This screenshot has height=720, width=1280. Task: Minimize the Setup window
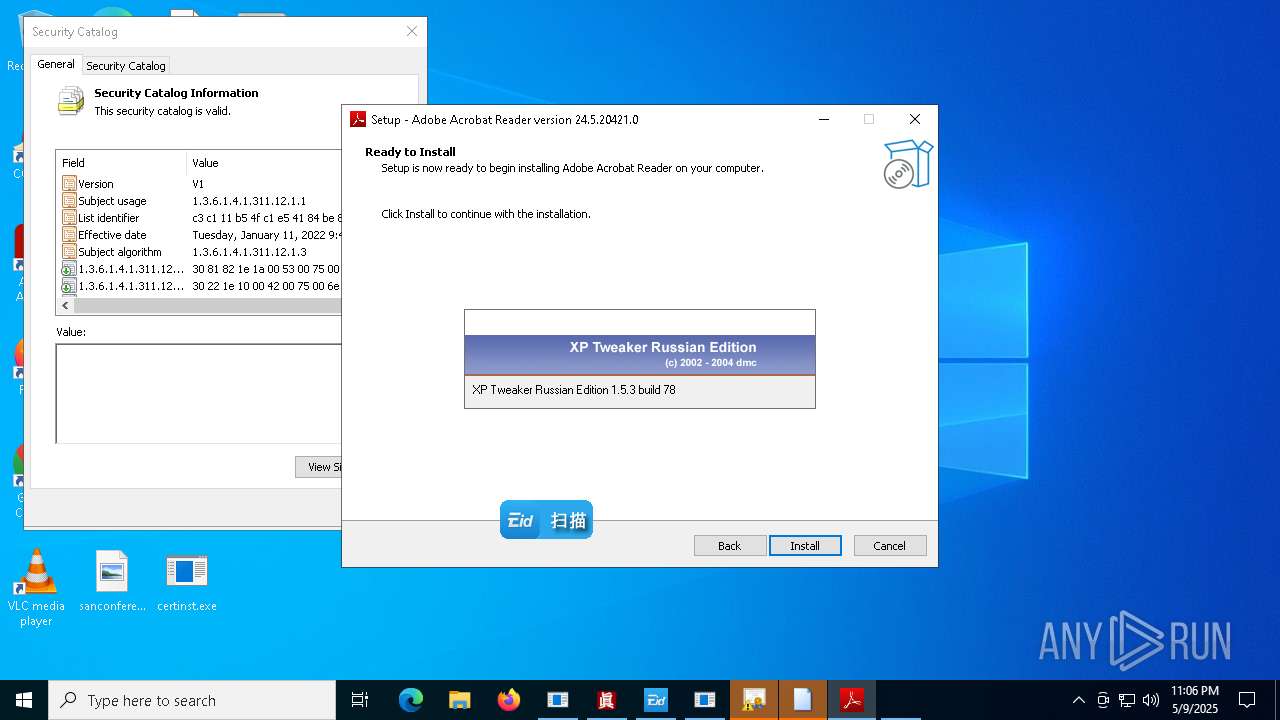click(x=824, y=119)
